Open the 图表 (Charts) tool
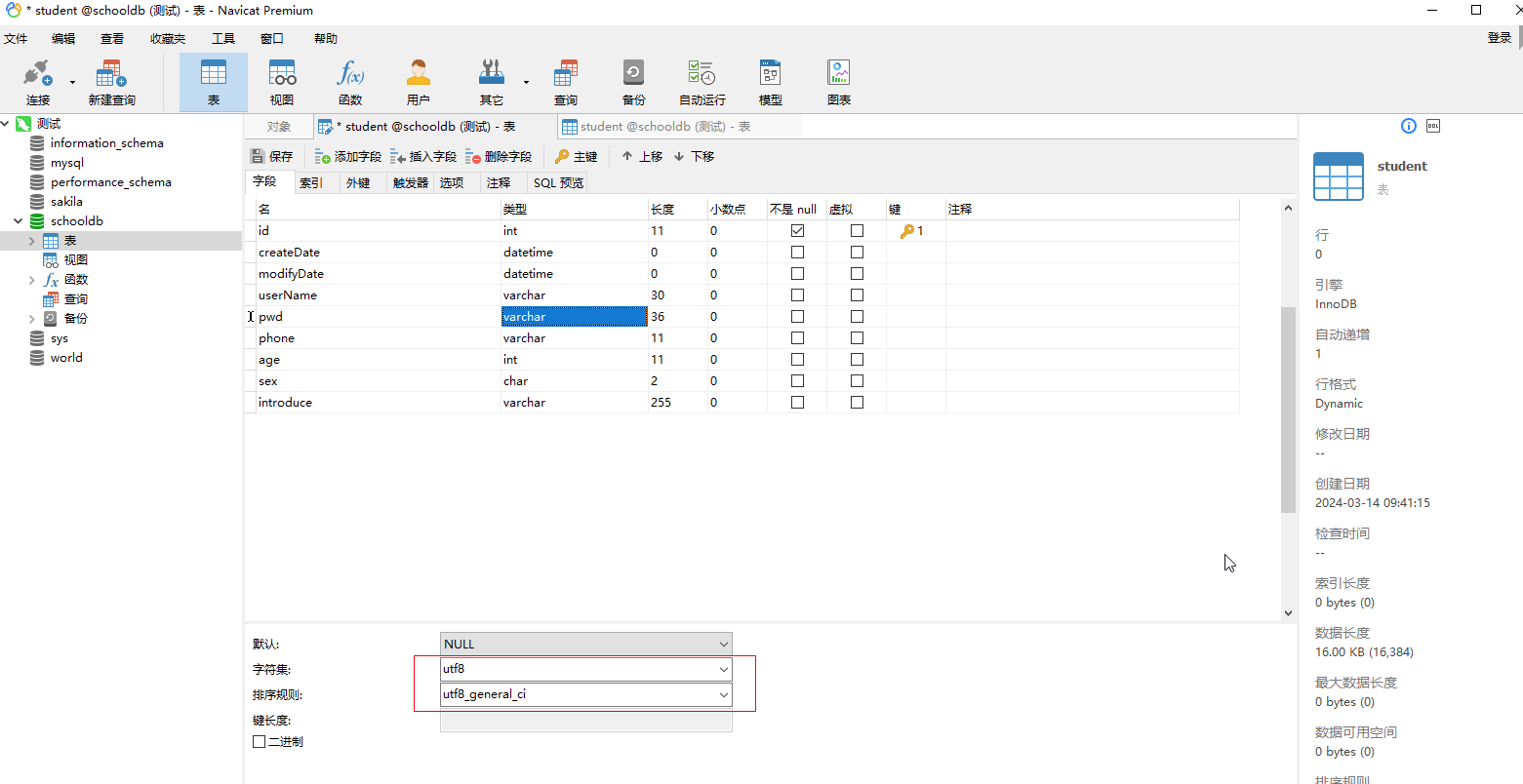1523x784 pixels. pyautogui.click(x=838, y=81)
